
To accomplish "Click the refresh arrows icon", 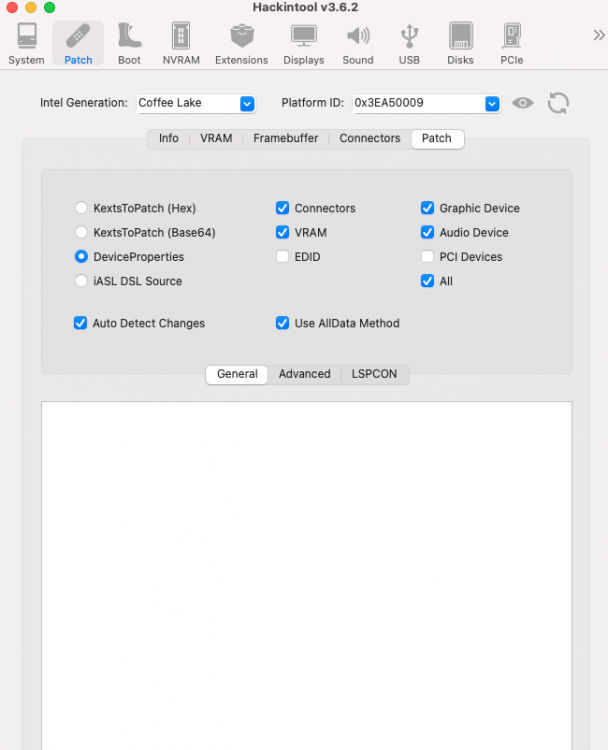I will point(558,103).
